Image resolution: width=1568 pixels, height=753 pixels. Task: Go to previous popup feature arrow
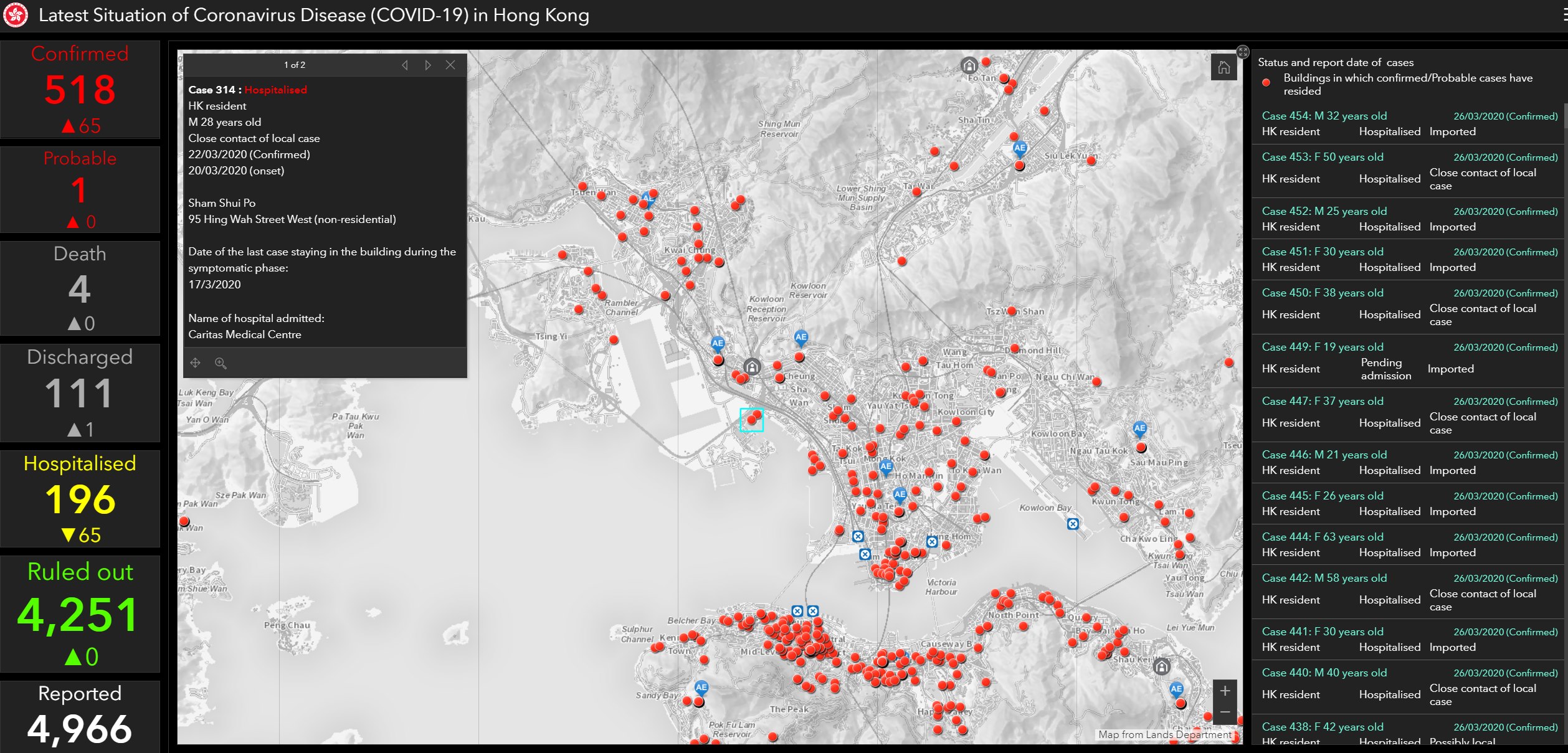pos(405,65)
